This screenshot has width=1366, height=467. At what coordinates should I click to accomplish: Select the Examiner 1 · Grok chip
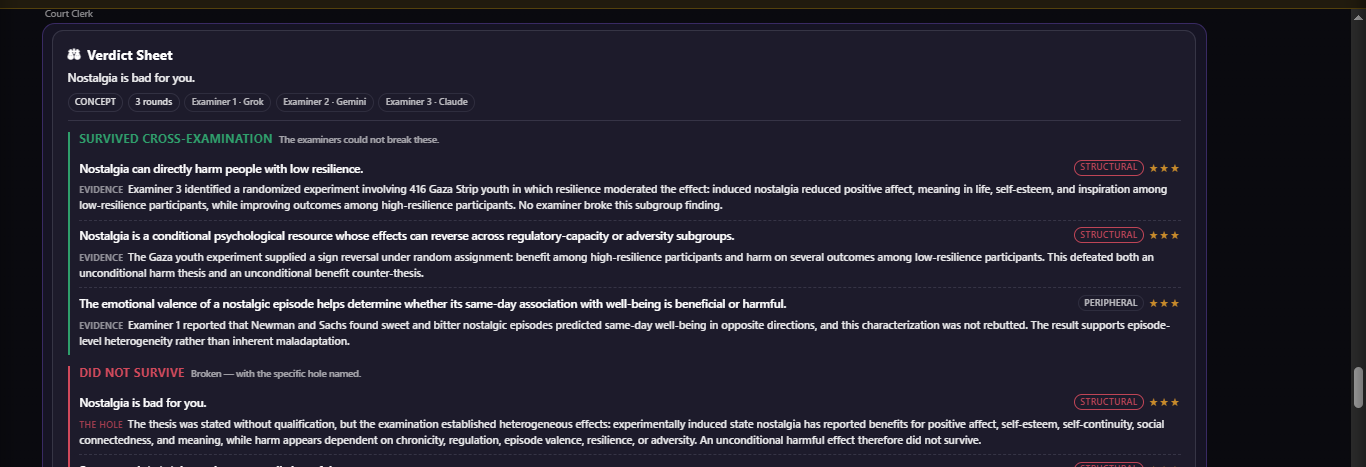coord(228,102)
